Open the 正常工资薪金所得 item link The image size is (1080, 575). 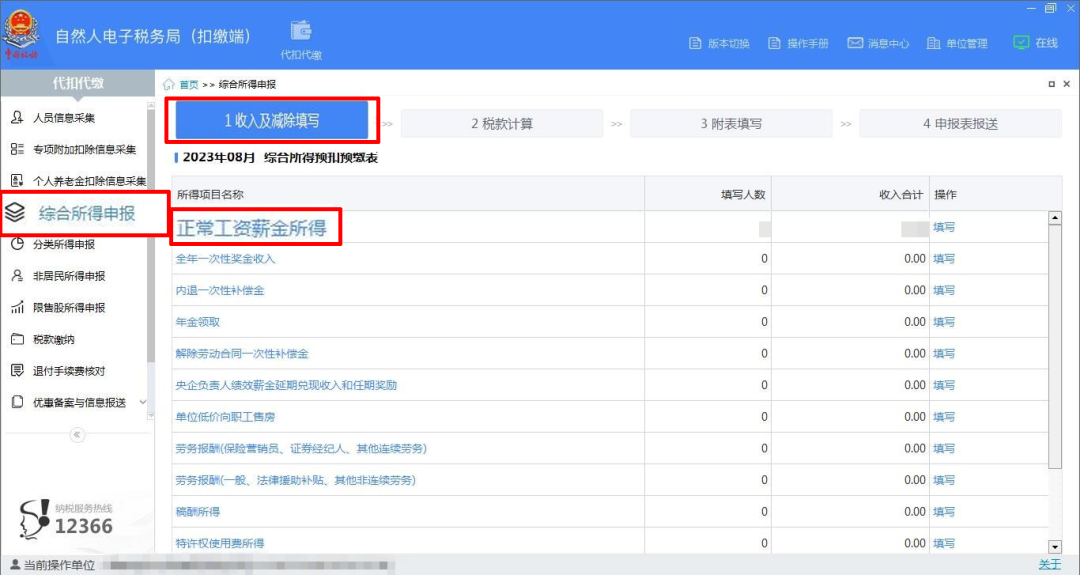point(251,228)
